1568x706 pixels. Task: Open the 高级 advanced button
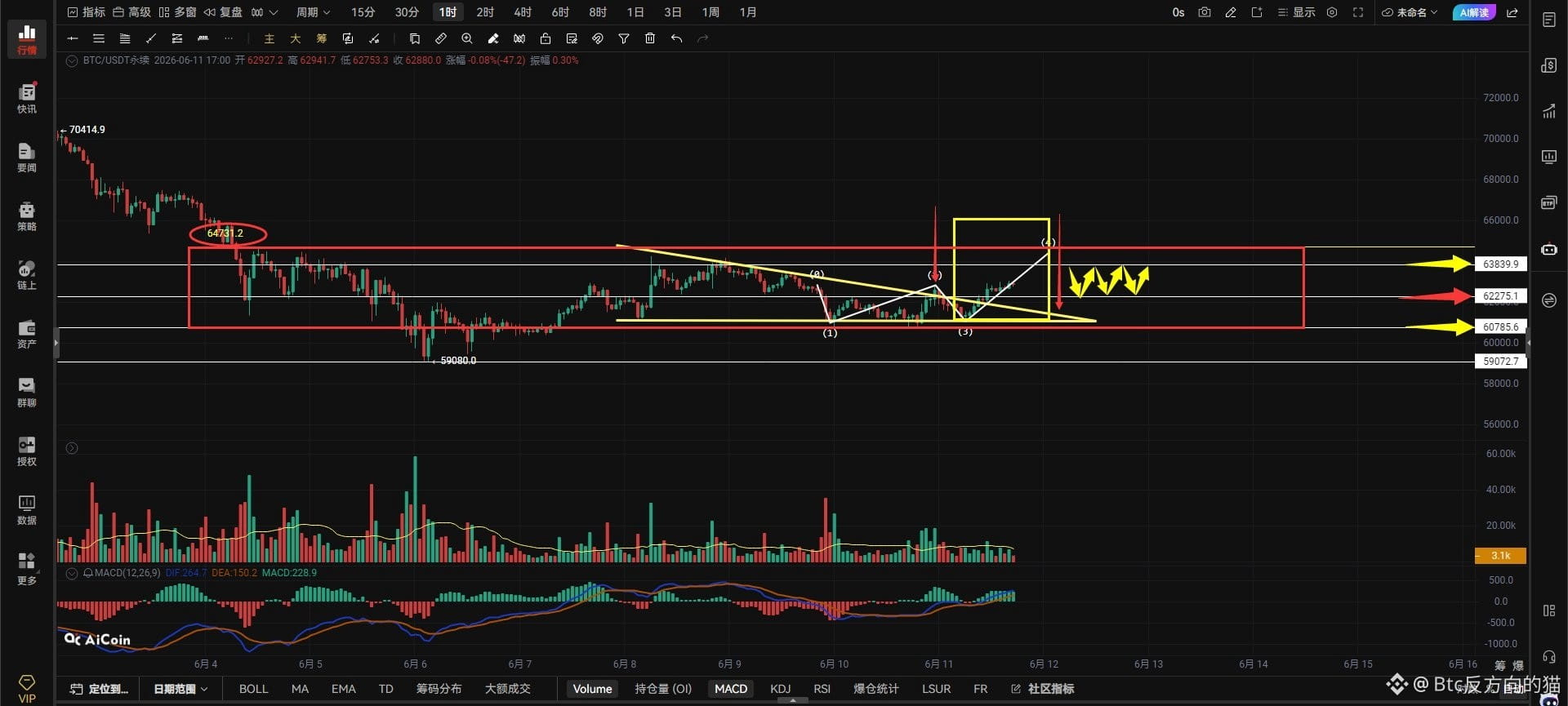pyautogui.click(x=132, y=12)
